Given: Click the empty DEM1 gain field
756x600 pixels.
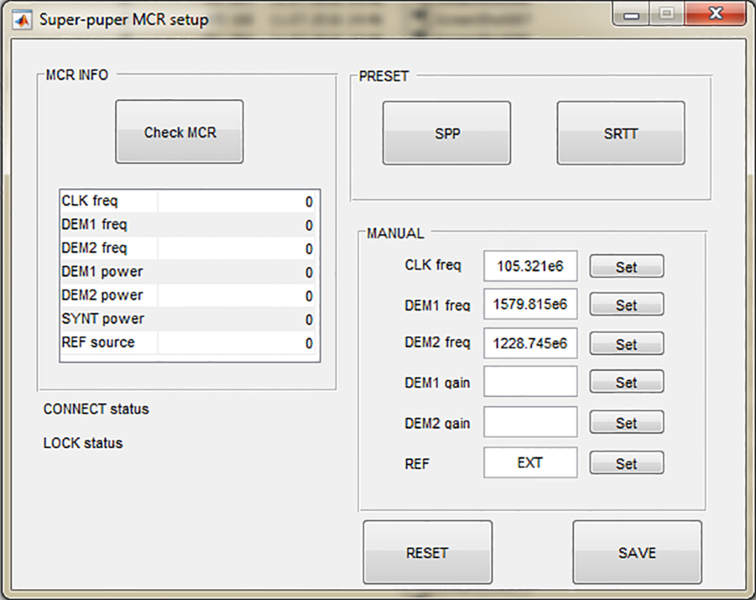Looking at the screenshot, I should pos(530,382).
